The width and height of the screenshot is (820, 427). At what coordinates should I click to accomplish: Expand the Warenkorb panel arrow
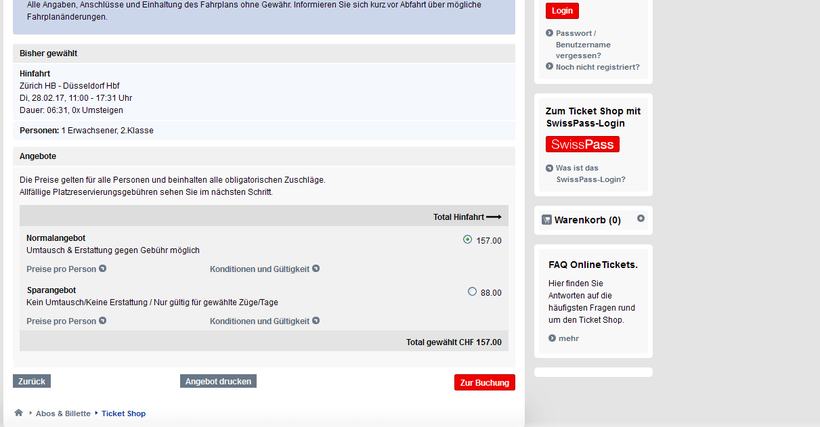pos(641,219)
